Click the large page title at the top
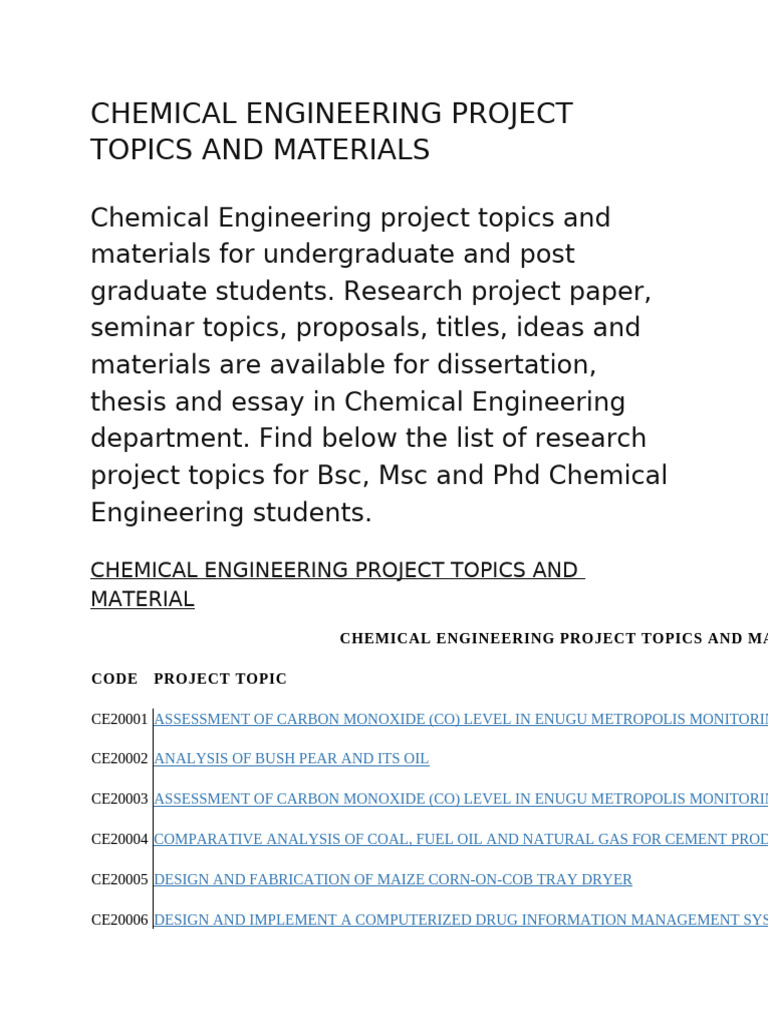This screenshot has width=768, height=1024. 331,131
